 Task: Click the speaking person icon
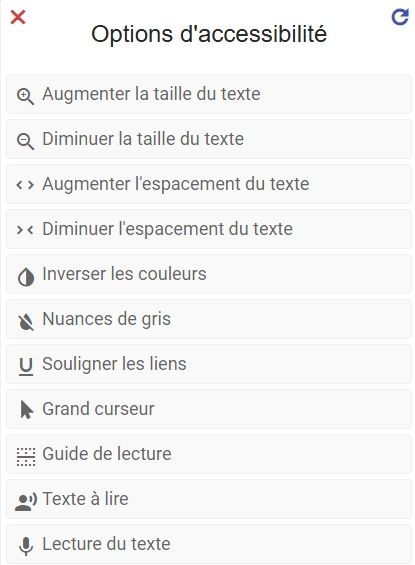coord(26,502)
